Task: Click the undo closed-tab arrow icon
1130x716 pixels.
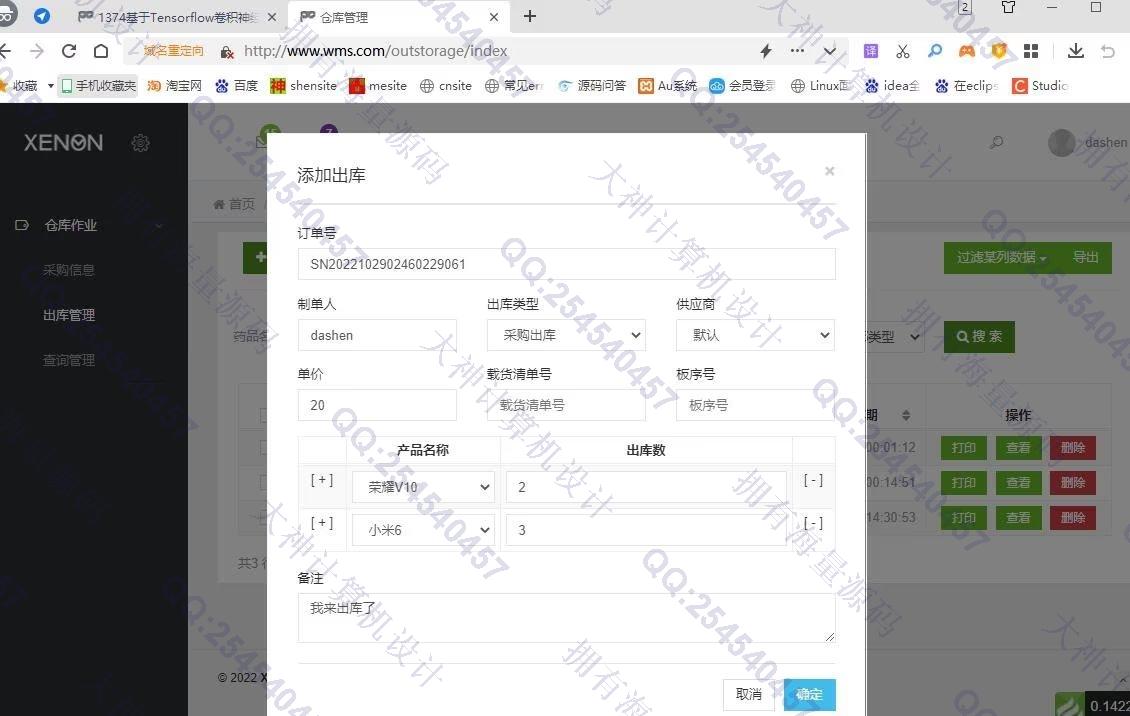Action: 1108,51
